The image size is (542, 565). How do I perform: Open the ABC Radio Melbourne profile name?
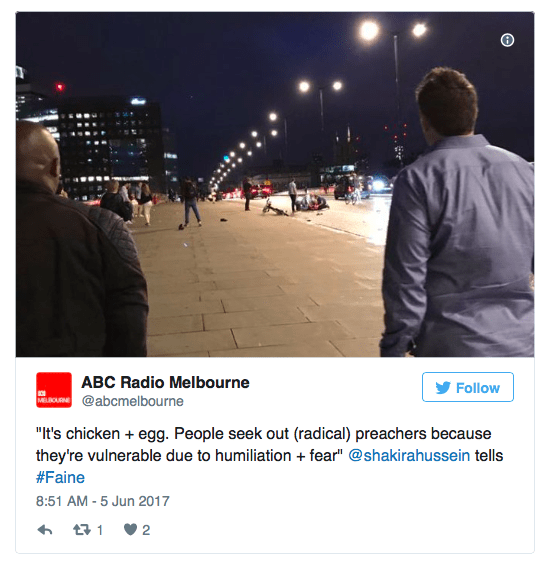pyautogui.click(x=165, y=382)
